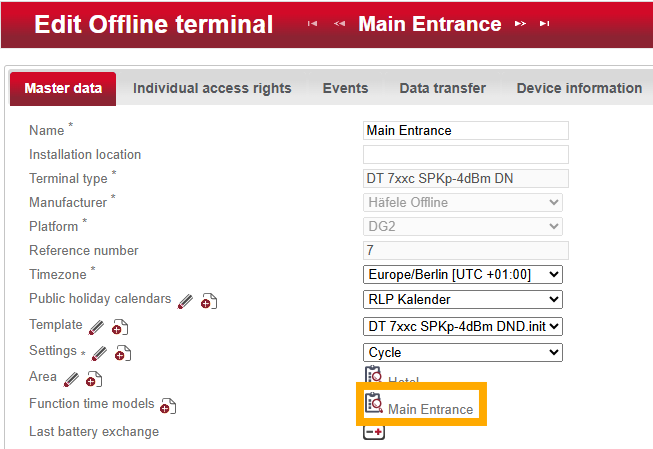Go to the next terminal record
Screen dimensions: 653x449
point(520,24)
